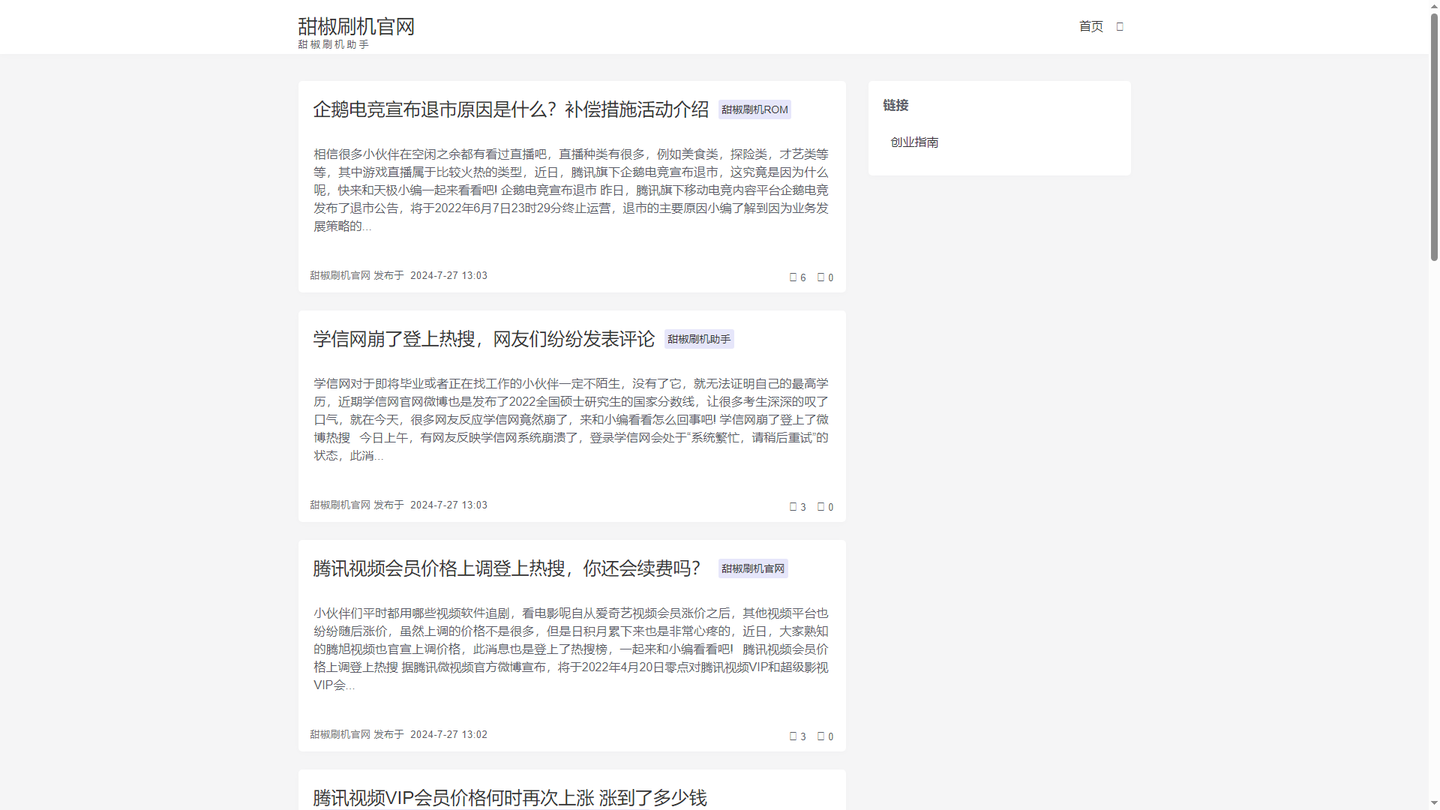This screenshot has height=810, width=1440.
Task: Click views icon showing 3 on 学信网 post
Action: [x=793, y=507]
